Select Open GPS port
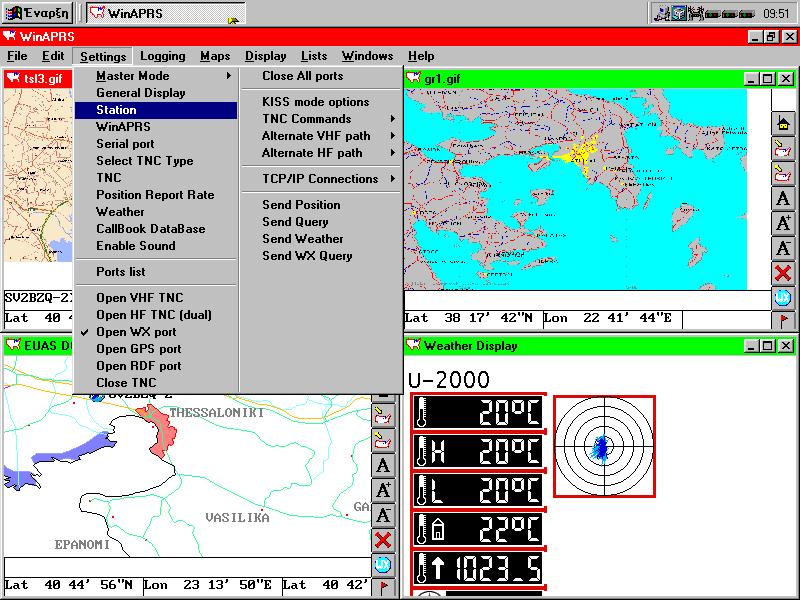 [156, 349]
